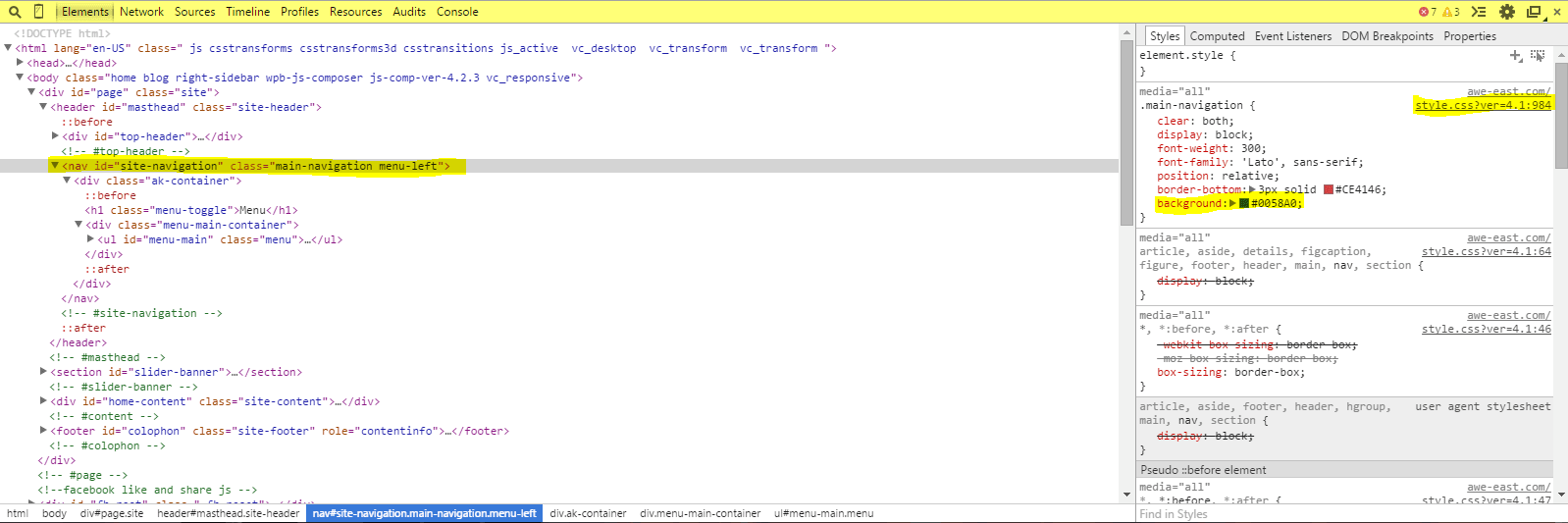Image resolution: width=1568 pixels, height=523 pixels.
Task: Click the #CE4146 border color swatch
Action: point(1329,189)
